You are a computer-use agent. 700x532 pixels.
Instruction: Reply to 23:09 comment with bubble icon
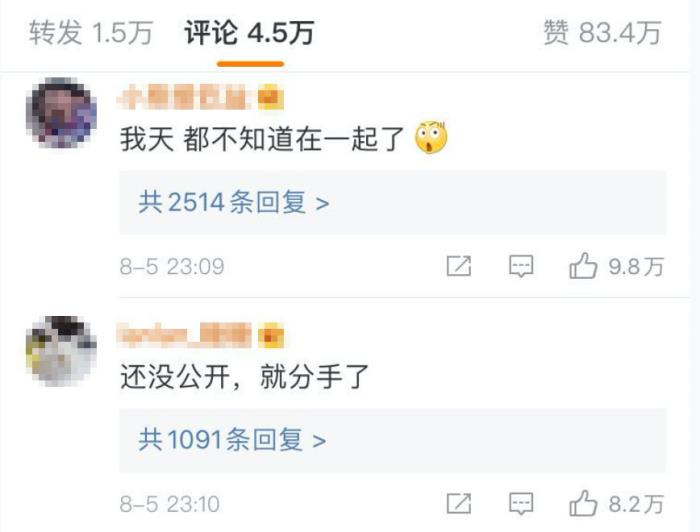(521, 266)
